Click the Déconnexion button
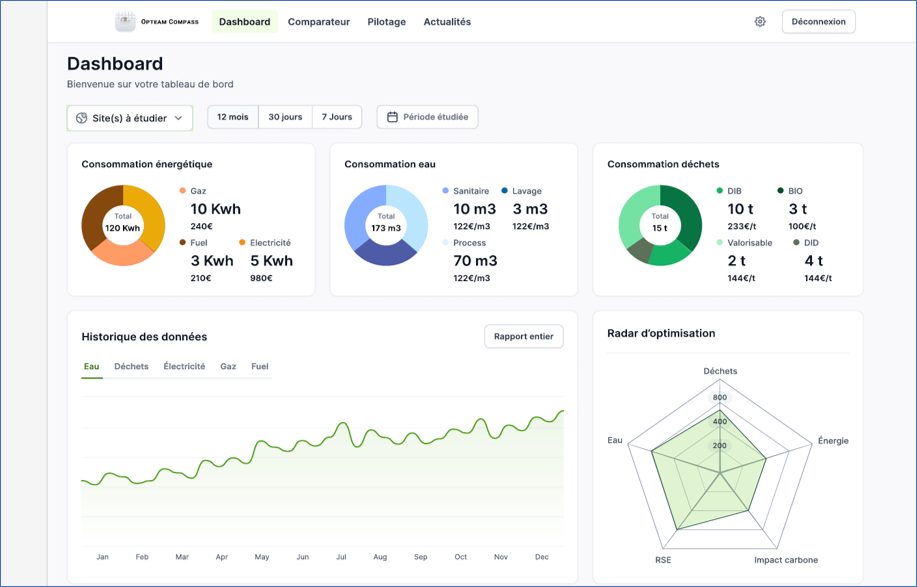Image resolution: width=917 pixels, height=587 pixels. (818, 22)
